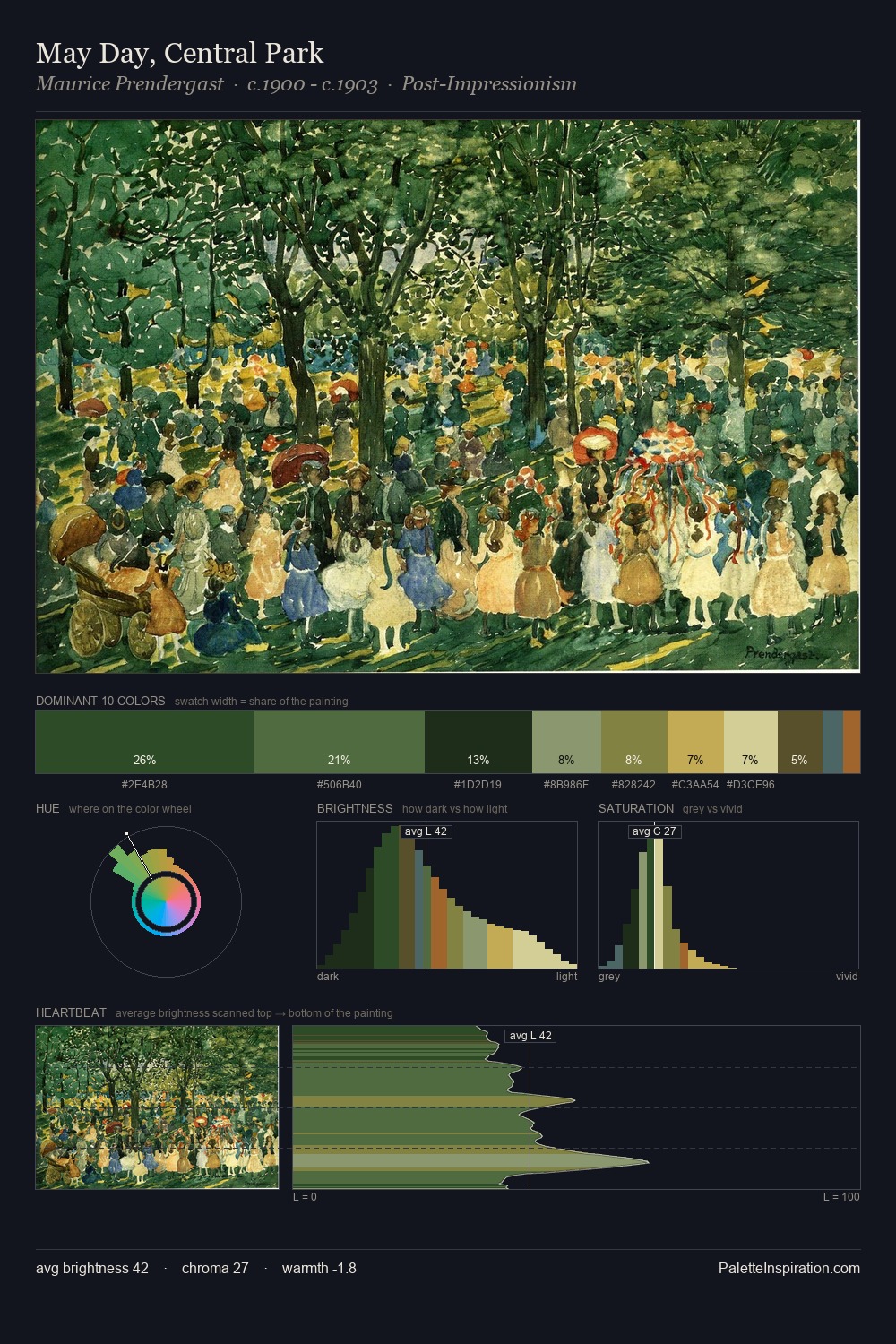Click the BRIGHTNESS section heading
Viewport: 896px width, 1344px height.
(x=355, y=808)
